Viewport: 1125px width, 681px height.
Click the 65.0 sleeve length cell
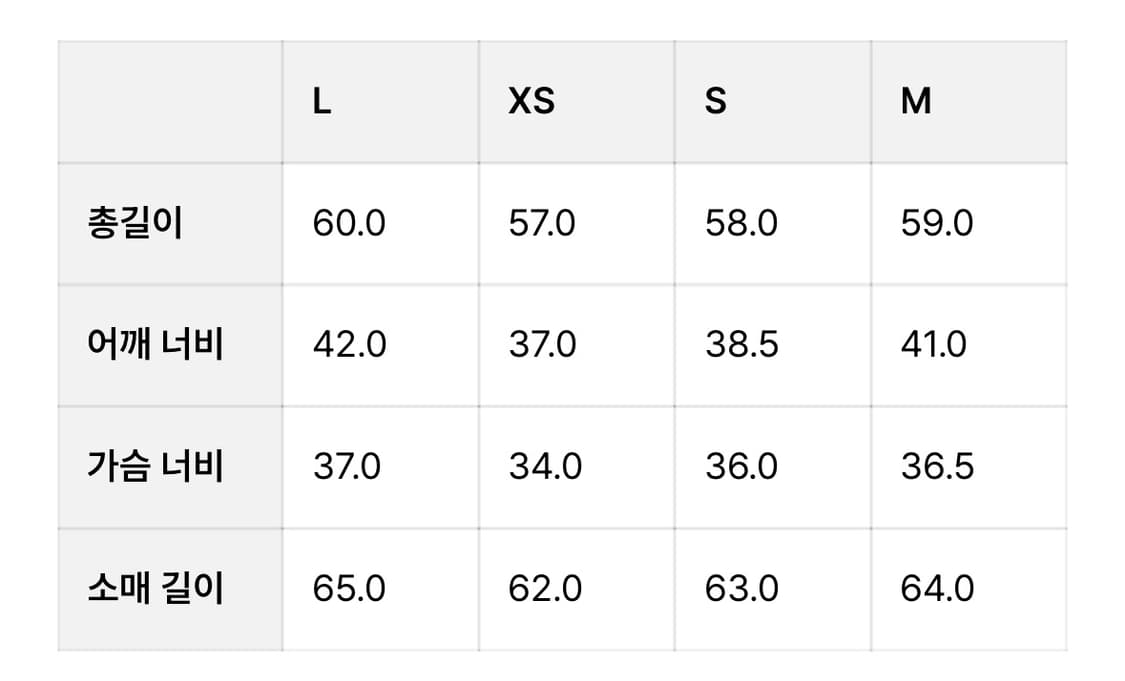pyautogui.click(x=349, y=588)
